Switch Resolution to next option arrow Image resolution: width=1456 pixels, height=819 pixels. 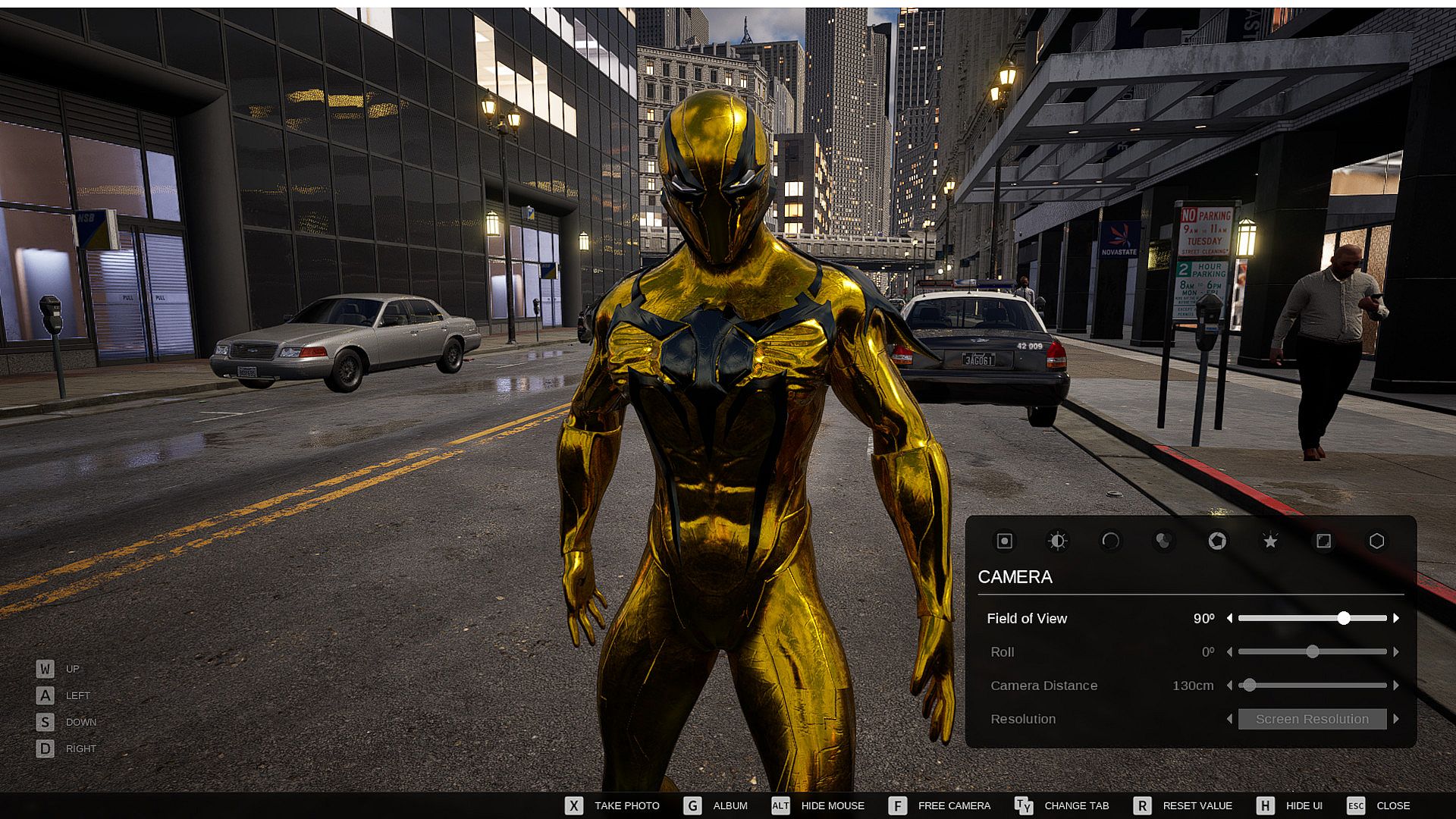point(1396,718)
